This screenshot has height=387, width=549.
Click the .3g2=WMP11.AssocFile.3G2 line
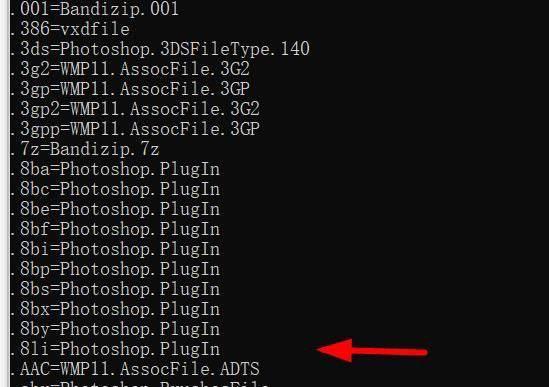pyautogui.click(x=130, y=69)
